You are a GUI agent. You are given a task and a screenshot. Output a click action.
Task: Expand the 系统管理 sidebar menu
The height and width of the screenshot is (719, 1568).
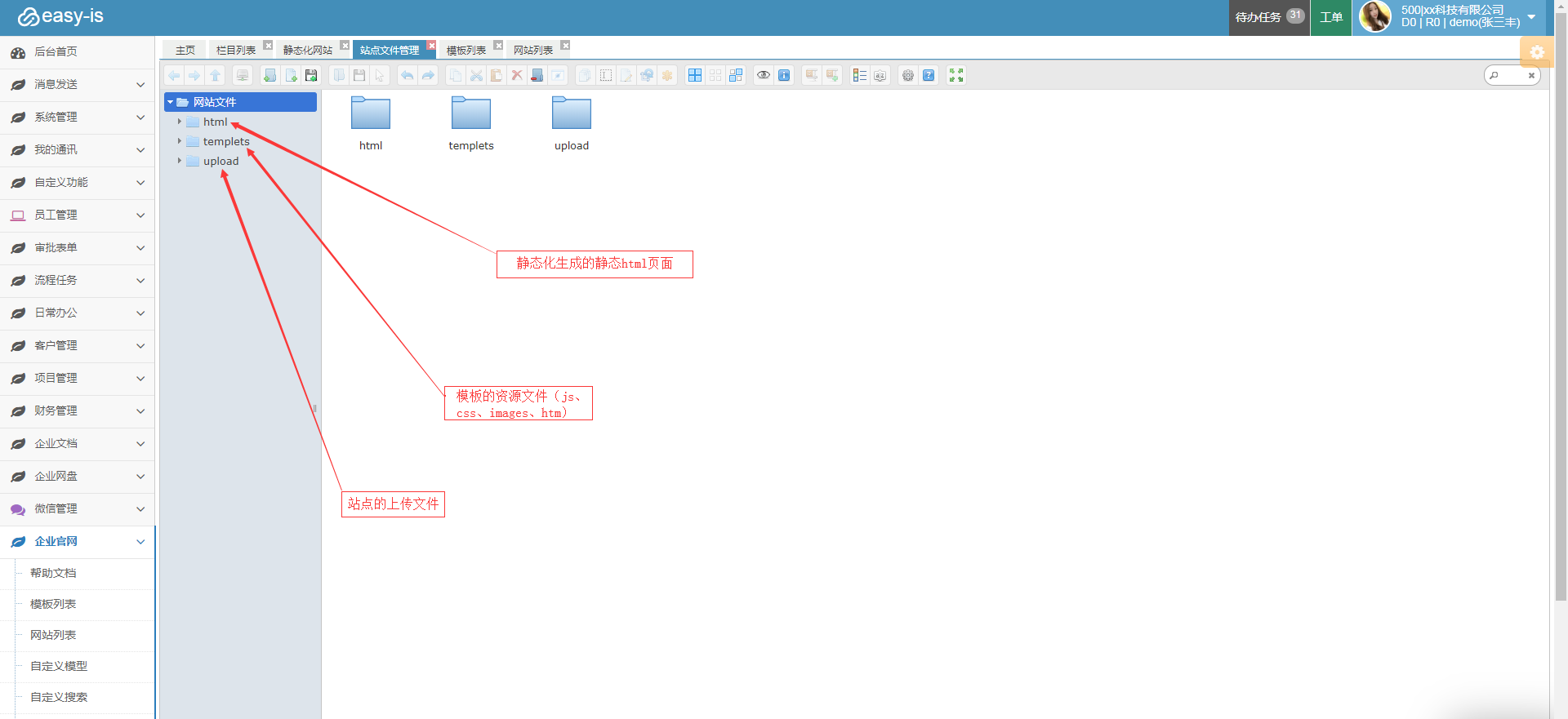[x=78, y=118]
